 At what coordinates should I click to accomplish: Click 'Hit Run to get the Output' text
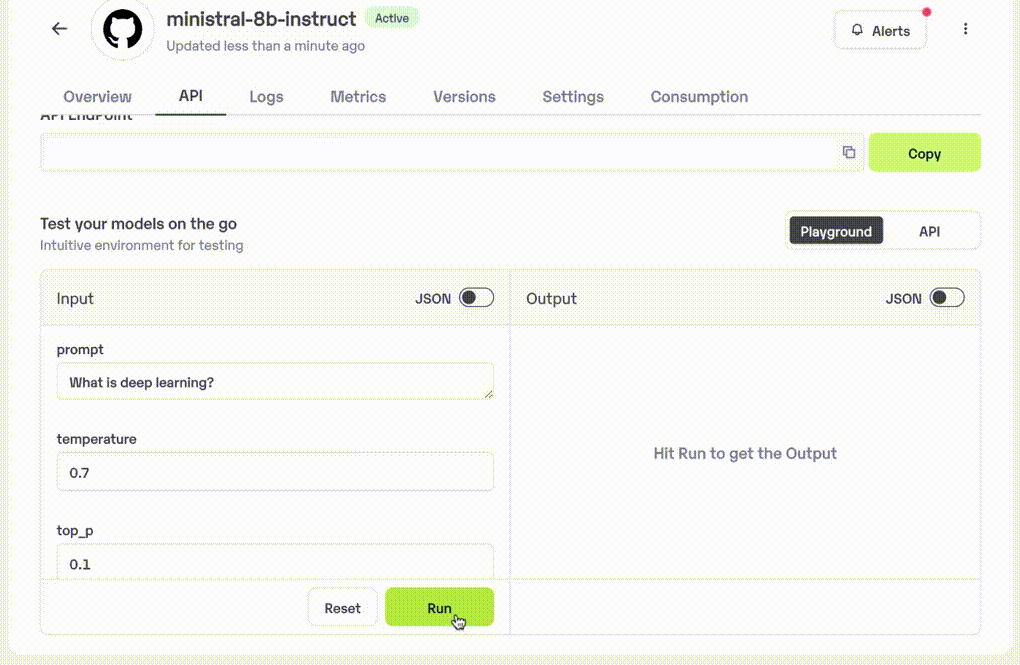tap(745, 454)
